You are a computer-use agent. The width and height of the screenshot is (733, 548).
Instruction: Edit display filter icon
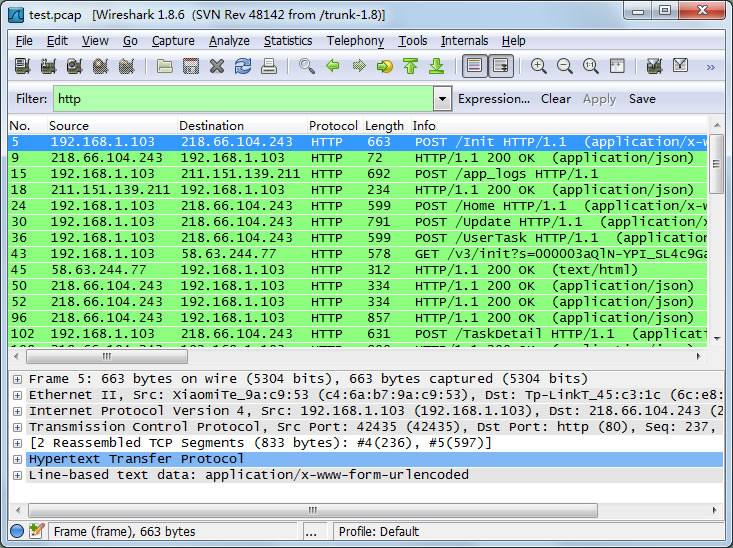click(680, 66)
